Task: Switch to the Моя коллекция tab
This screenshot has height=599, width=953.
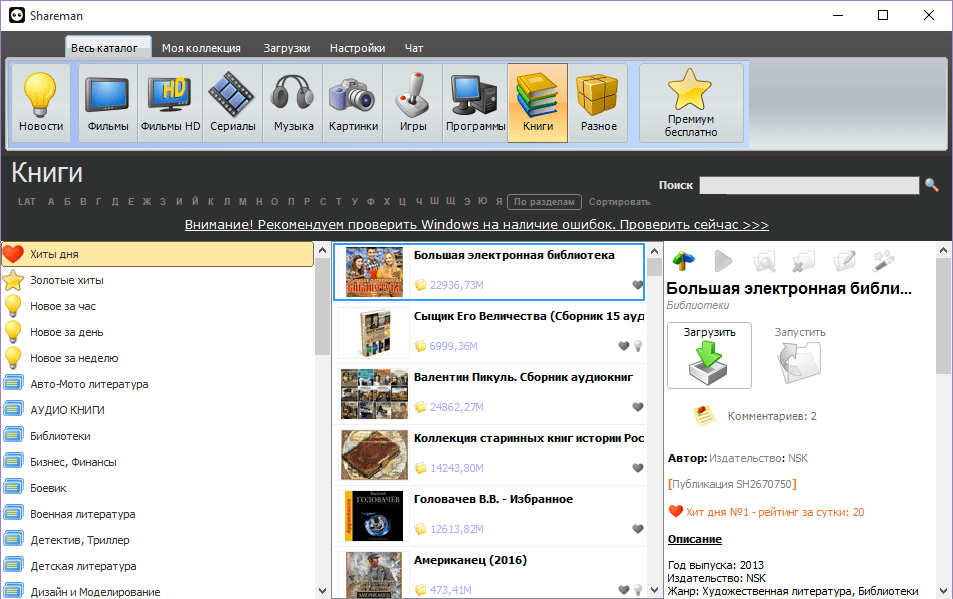Action: click(x=201, y=48)
